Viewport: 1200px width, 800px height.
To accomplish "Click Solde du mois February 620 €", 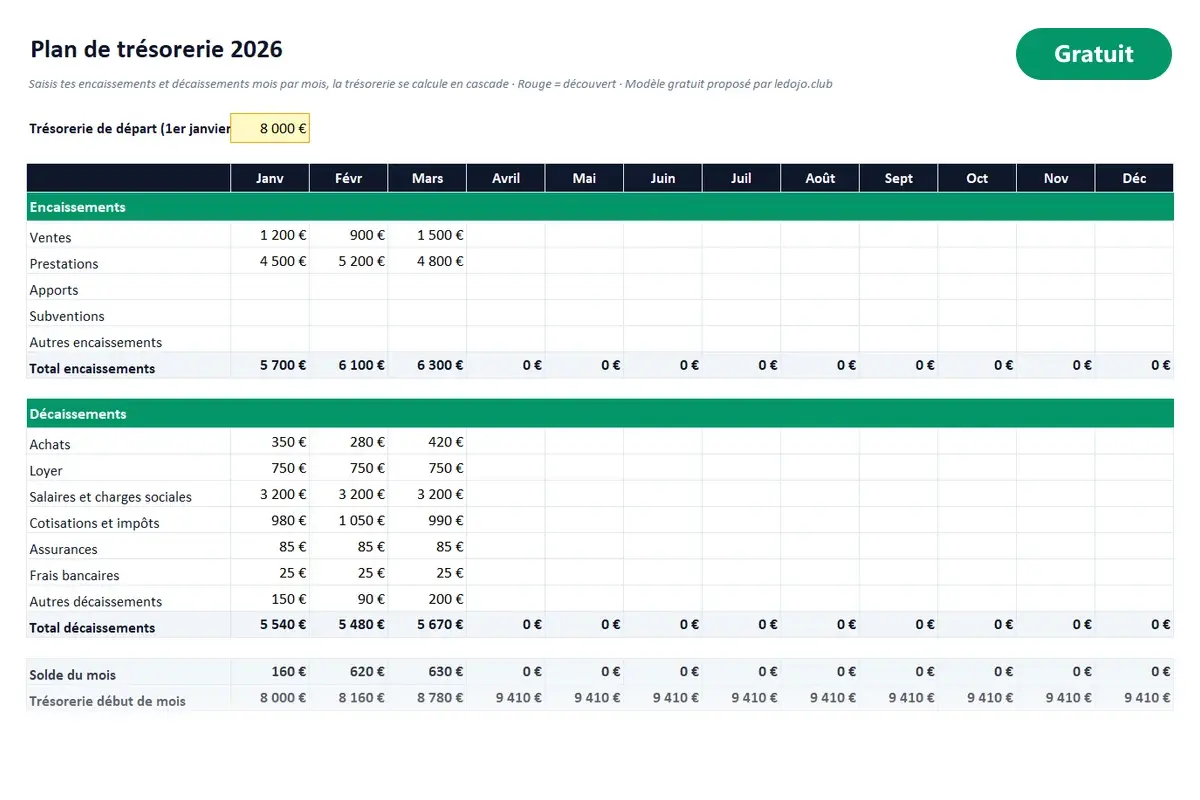I will pyautogui.click(x=348, y=672).
